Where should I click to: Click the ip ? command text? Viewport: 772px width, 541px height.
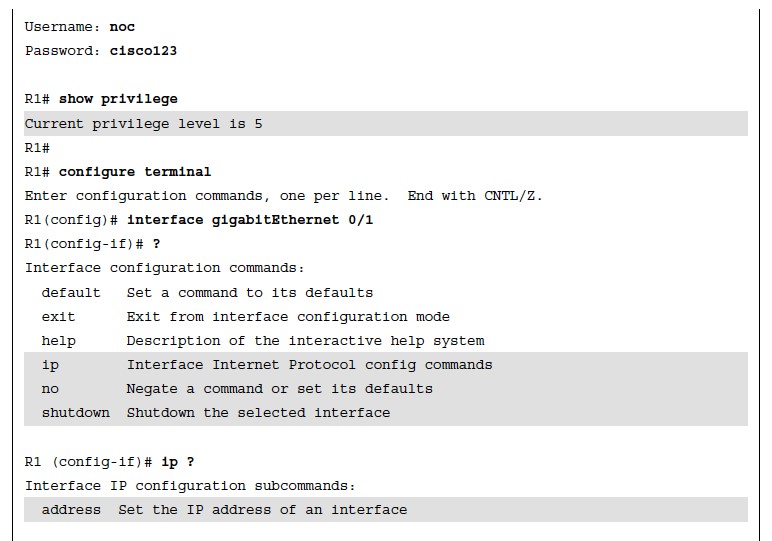pos(178,462)
